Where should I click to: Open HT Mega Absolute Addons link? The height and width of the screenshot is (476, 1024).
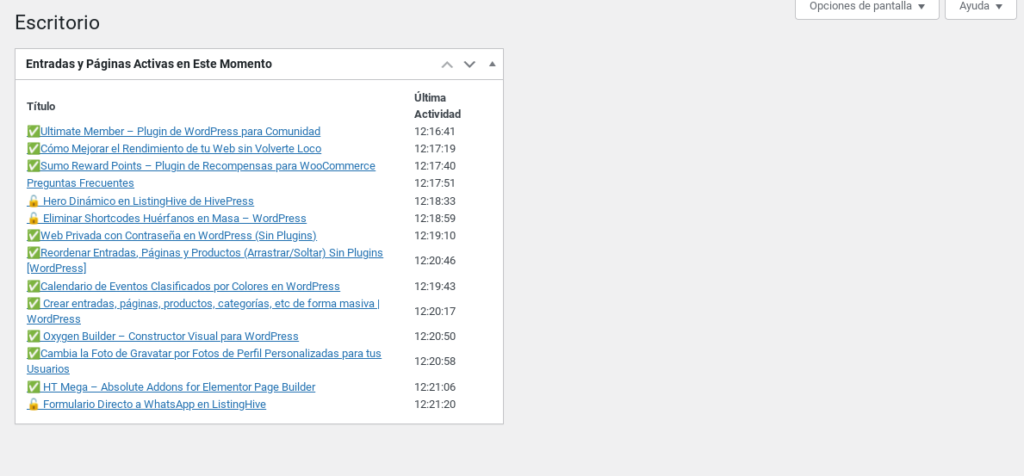(x=171, y=387)
